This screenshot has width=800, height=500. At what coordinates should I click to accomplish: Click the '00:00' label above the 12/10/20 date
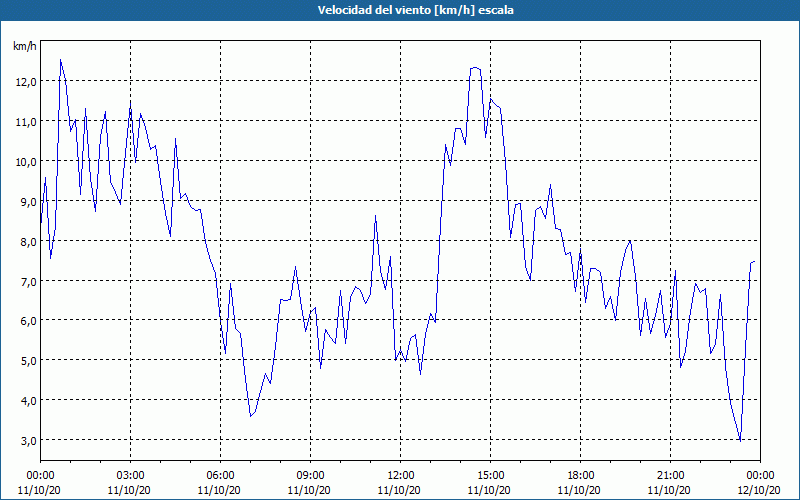760,476
